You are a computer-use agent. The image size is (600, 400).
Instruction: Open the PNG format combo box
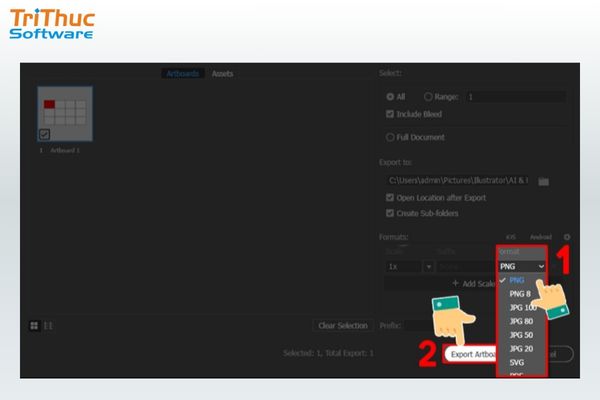[522, 266]
